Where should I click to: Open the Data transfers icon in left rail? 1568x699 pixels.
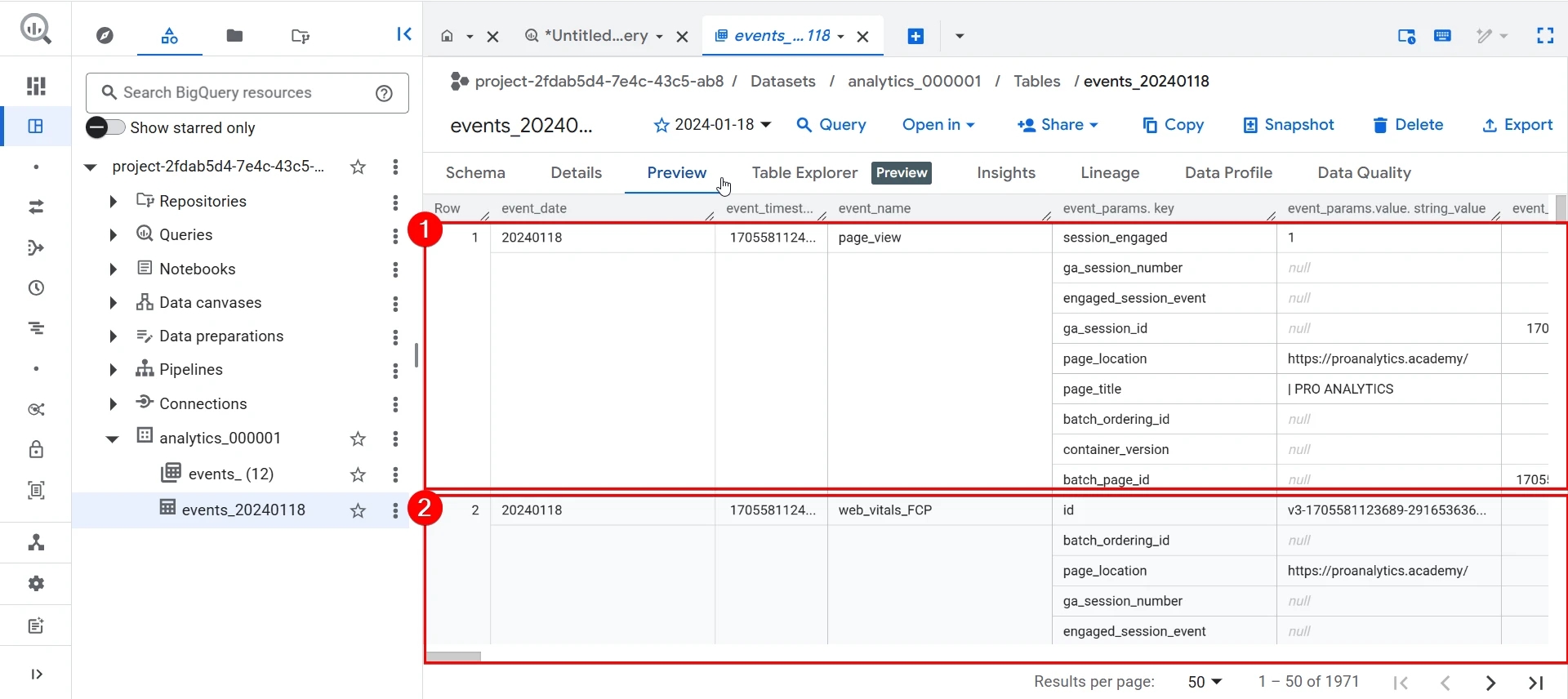tap(36, 207)
